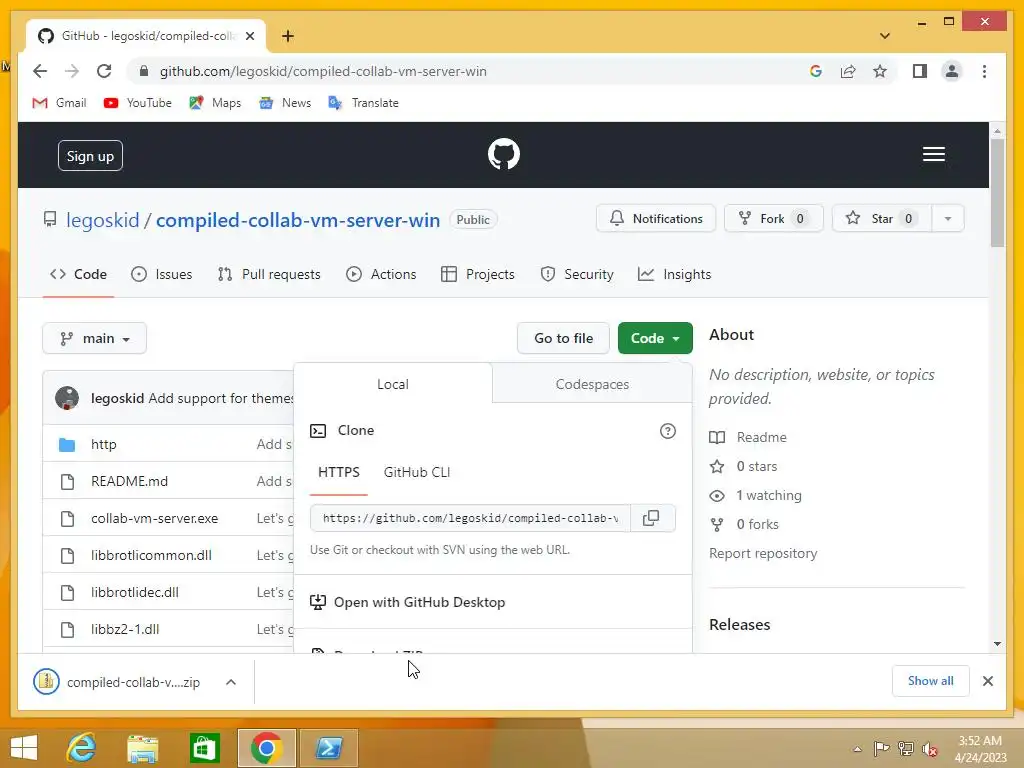Close the downloads bar
Image resolution: width=1024 pixels, height=768 pixels.
(987, 681)
